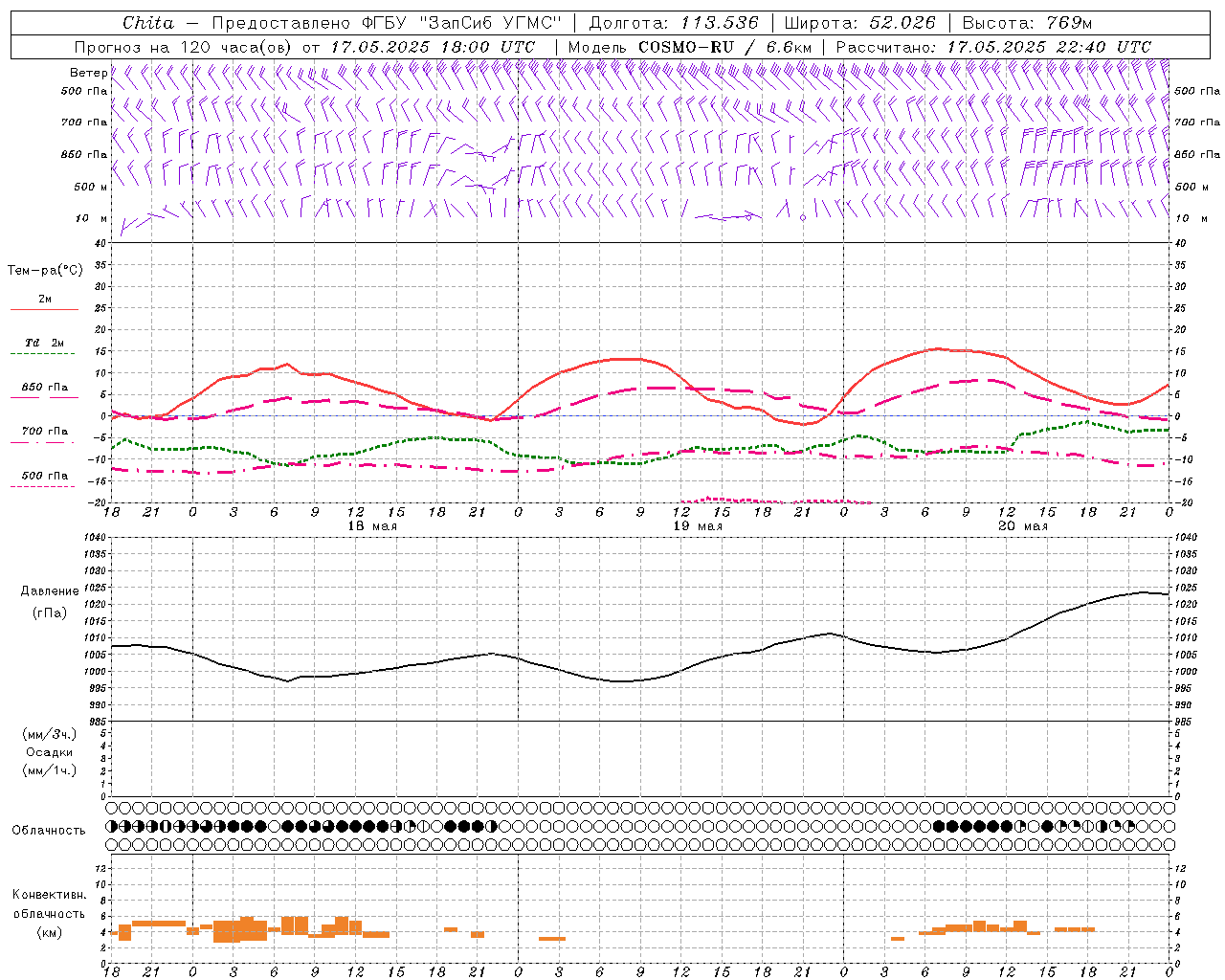Click 'Предоставлено ФГБУ "ЗапСиб УГМС"' text
This screenshot has height=980, width=1225.
click(x=386, y=23)
